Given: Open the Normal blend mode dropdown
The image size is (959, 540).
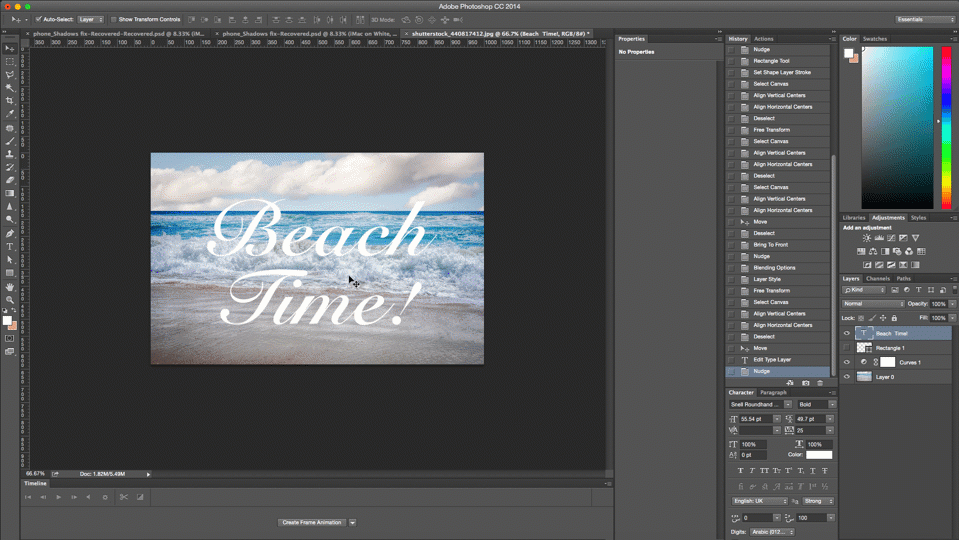Looking at the screenshot, I should (873, 303).
